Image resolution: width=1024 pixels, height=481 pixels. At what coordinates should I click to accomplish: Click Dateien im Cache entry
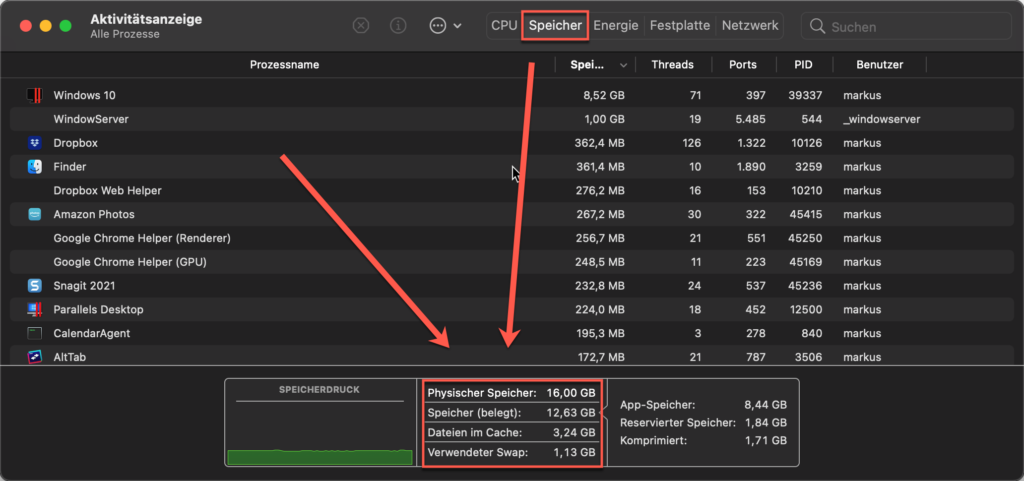(x=511, y=432)
